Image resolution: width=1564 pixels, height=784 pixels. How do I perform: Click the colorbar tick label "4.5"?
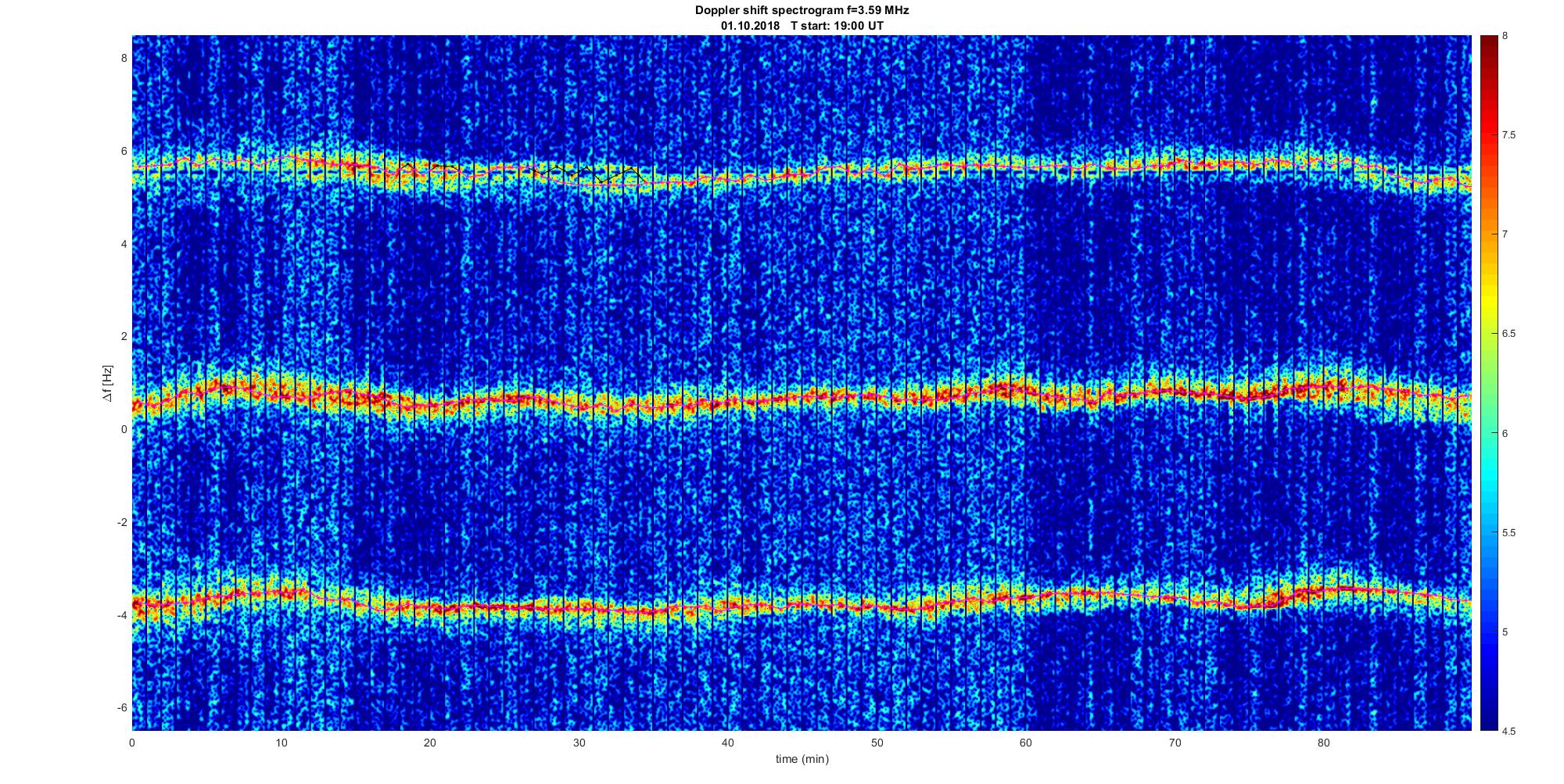coord(1509,732)
